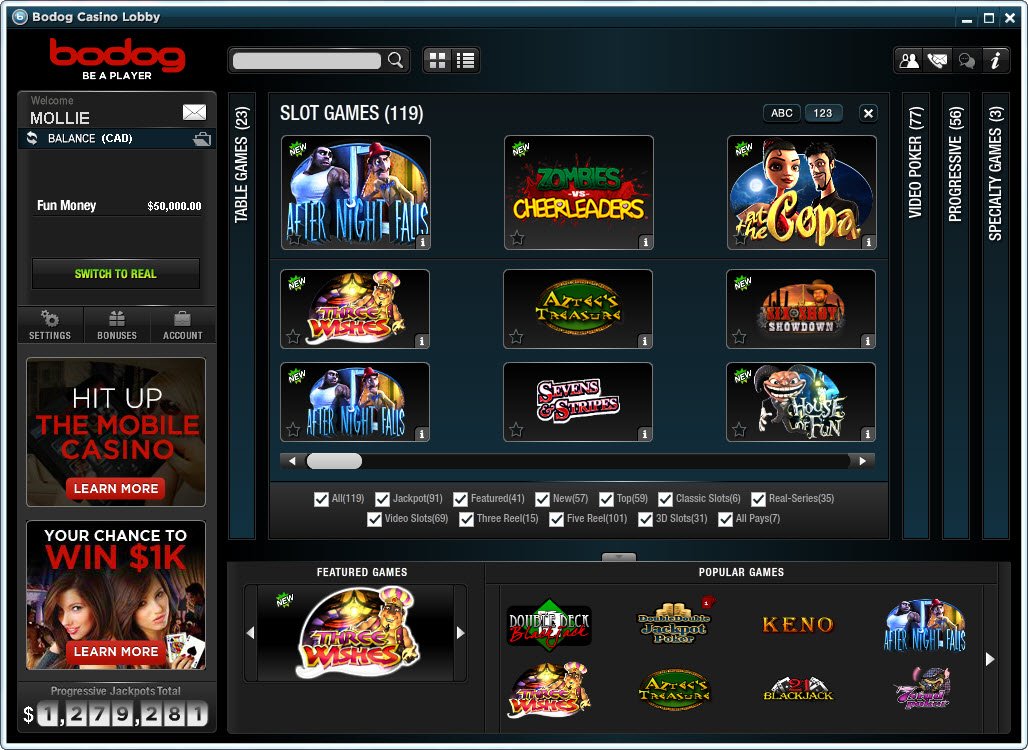Switch to list view layout
The image size is (1028, 750).
tap(465, 60)
